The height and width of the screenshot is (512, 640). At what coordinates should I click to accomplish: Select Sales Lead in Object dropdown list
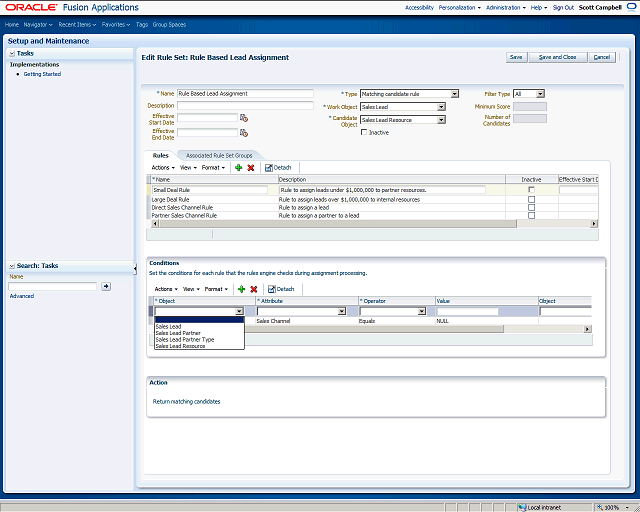click(x=199, y=327)
